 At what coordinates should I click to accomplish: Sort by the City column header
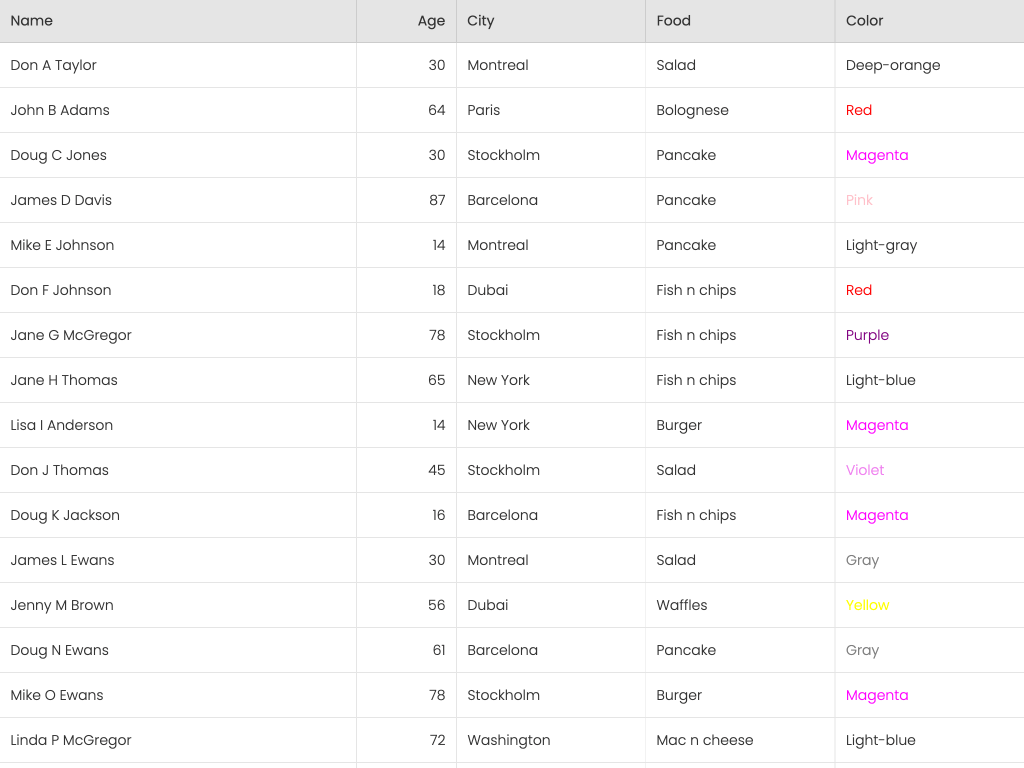click(481, 21)
